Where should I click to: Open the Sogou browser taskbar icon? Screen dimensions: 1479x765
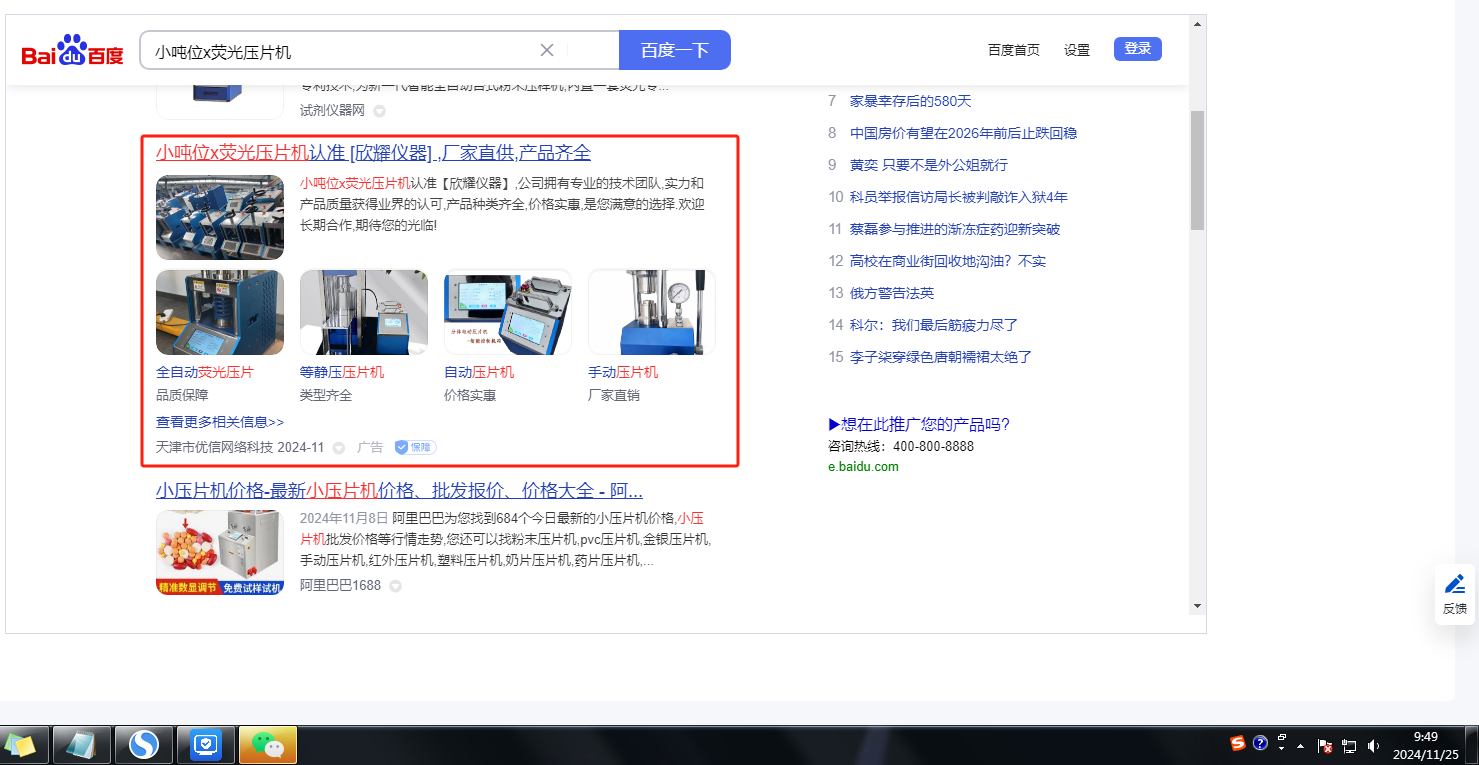[144, 745]
